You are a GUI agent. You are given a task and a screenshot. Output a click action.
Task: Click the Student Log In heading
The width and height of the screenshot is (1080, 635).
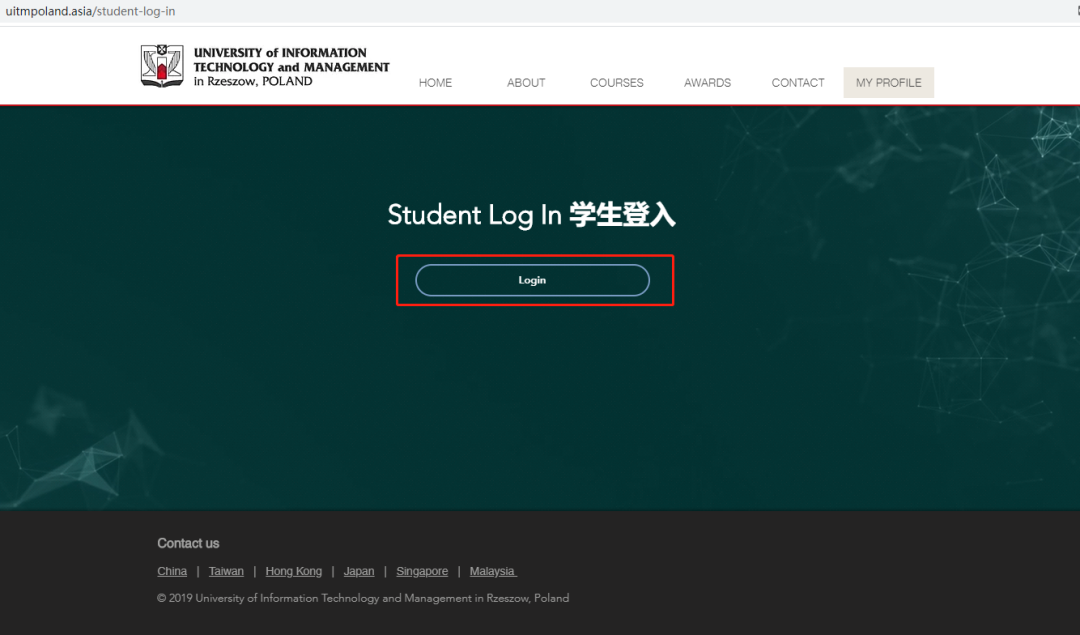532,215
